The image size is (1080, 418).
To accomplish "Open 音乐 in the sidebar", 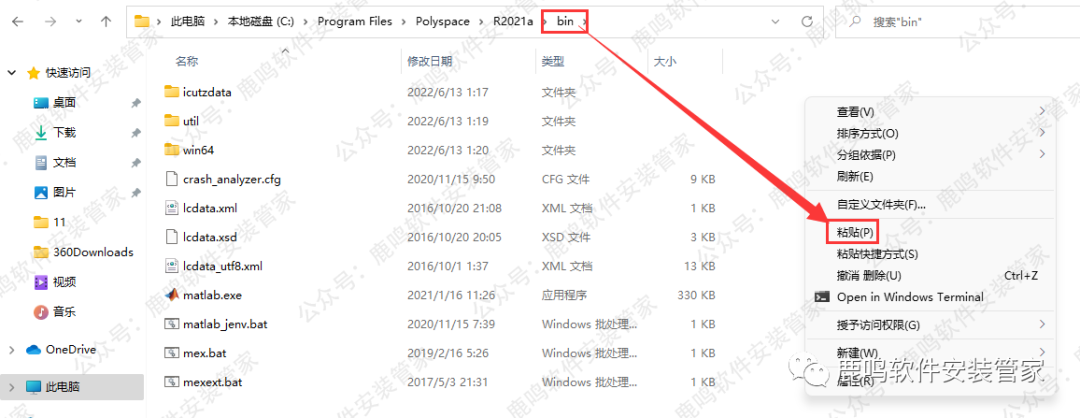I will (x=64, y=312).
